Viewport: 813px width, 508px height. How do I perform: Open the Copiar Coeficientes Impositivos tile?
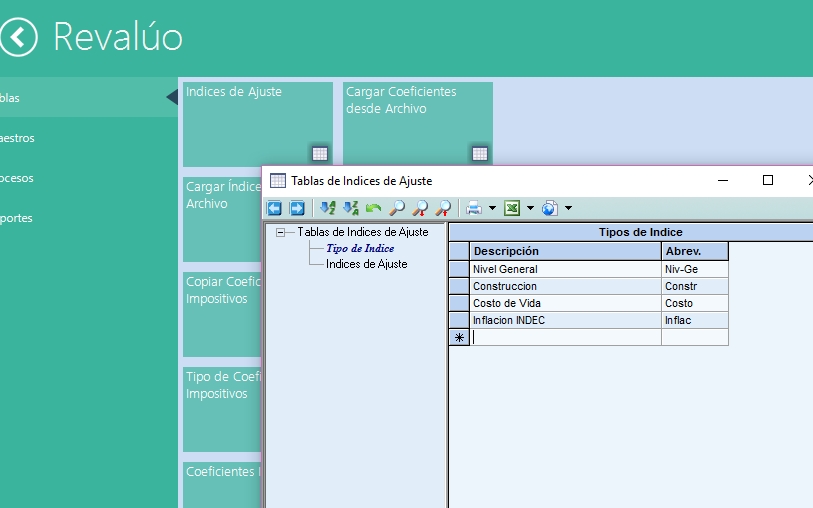tap(222, 314)
